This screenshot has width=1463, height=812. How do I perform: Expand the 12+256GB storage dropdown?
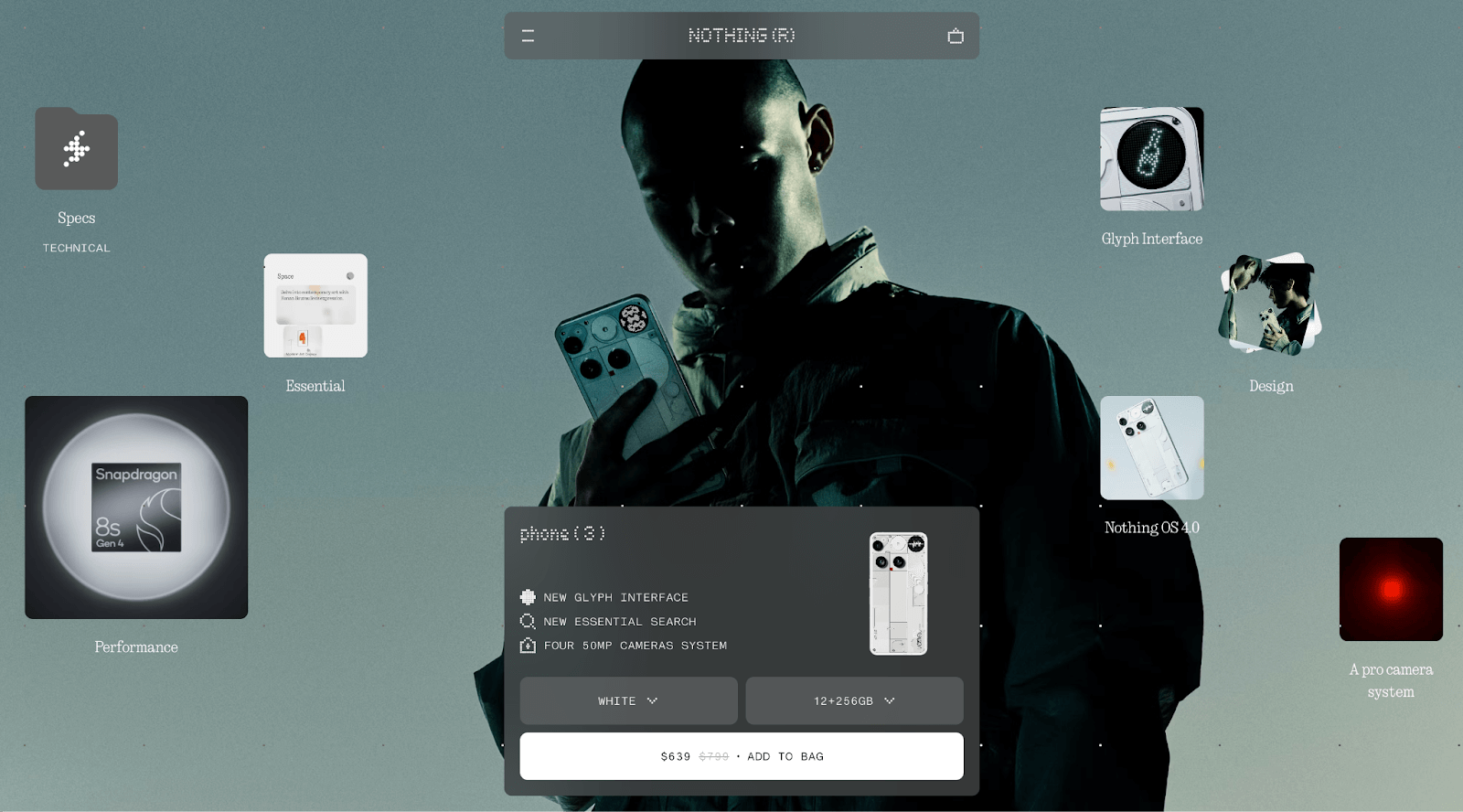pos(854,700)
